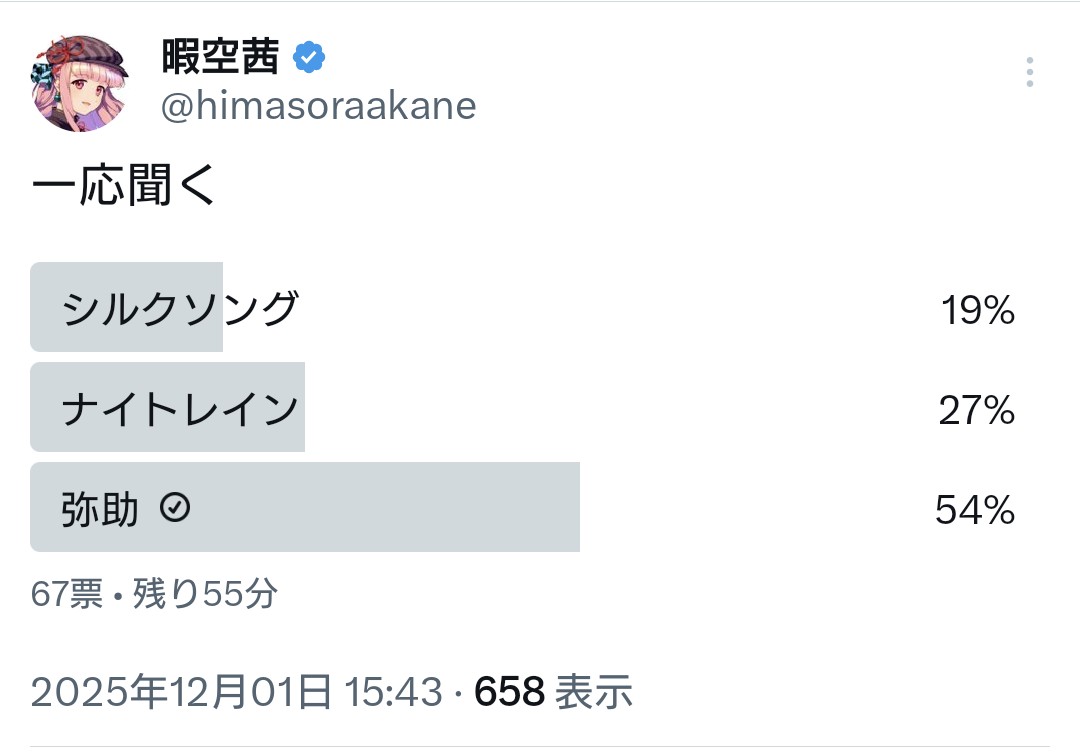Select the 弥助 poll option label
Image resolution: width=1080 pixels, height=755 pixels.
point(99,510)
